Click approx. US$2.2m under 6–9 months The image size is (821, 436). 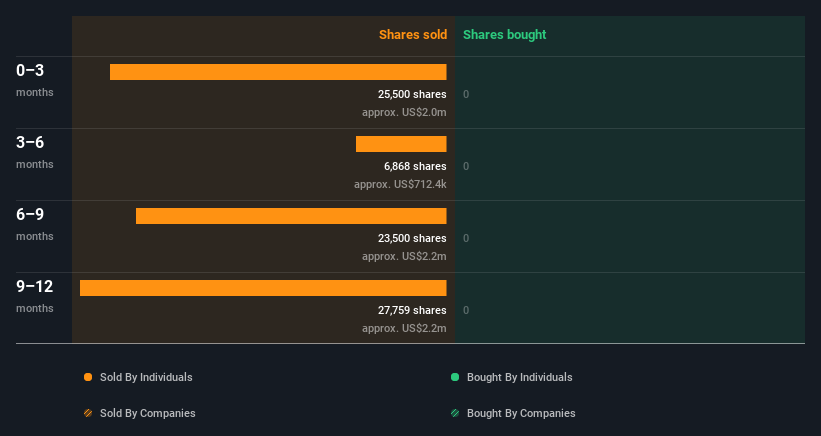click(x=404, y=256)
